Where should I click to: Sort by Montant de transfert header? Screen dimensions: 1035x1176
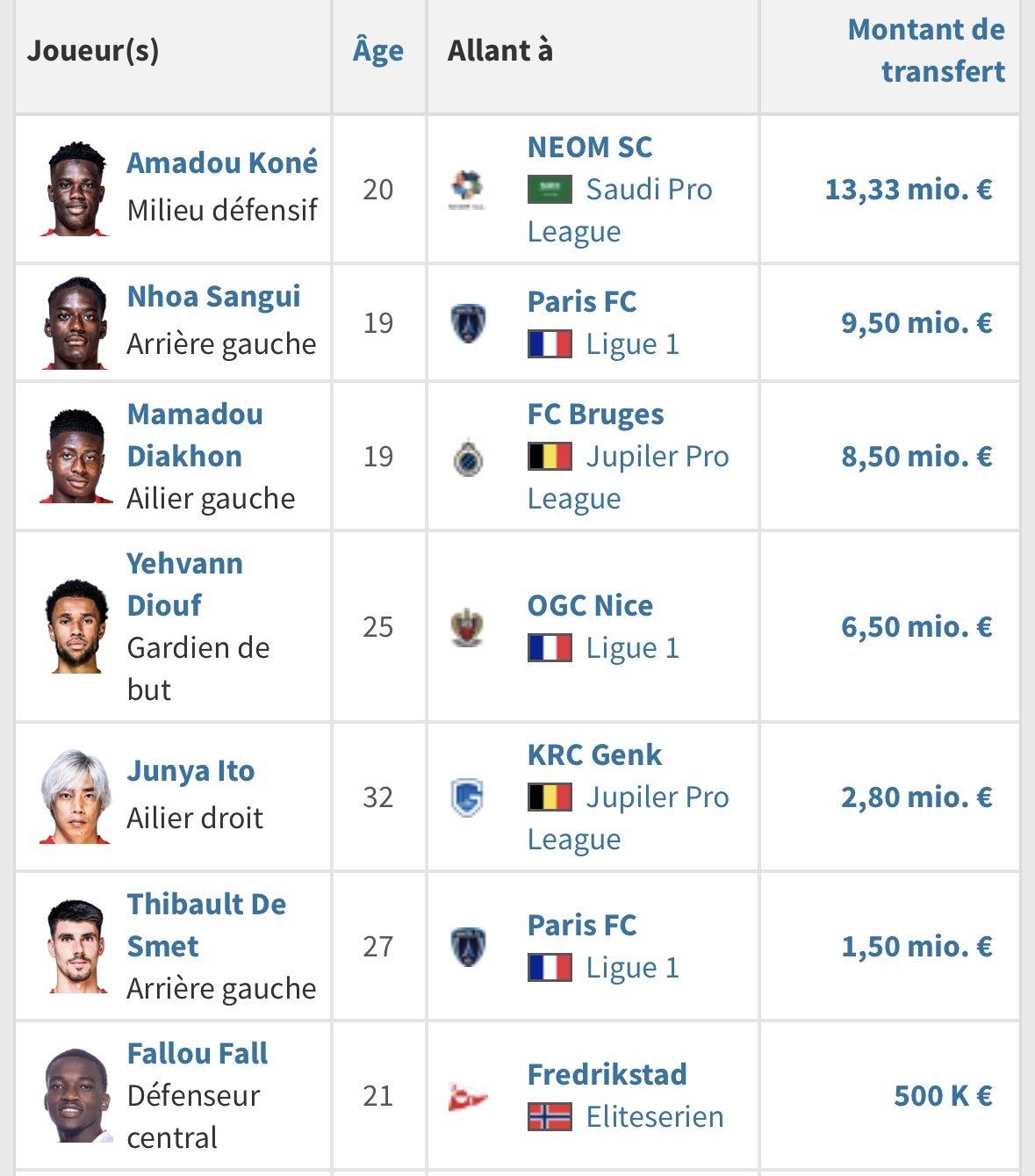(x=926, y=50)
